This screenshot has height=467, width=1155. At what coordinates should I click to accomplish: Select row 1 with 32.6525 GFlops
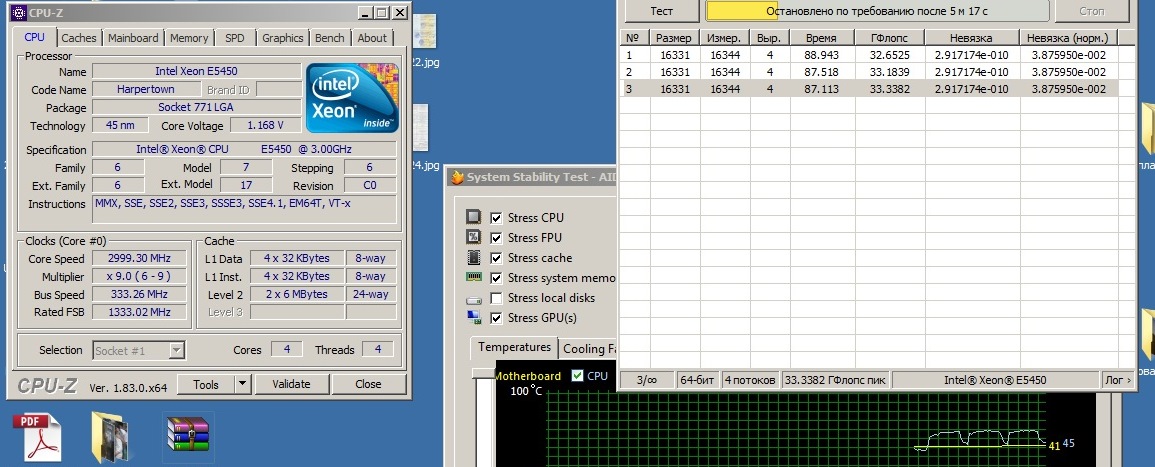869,55
